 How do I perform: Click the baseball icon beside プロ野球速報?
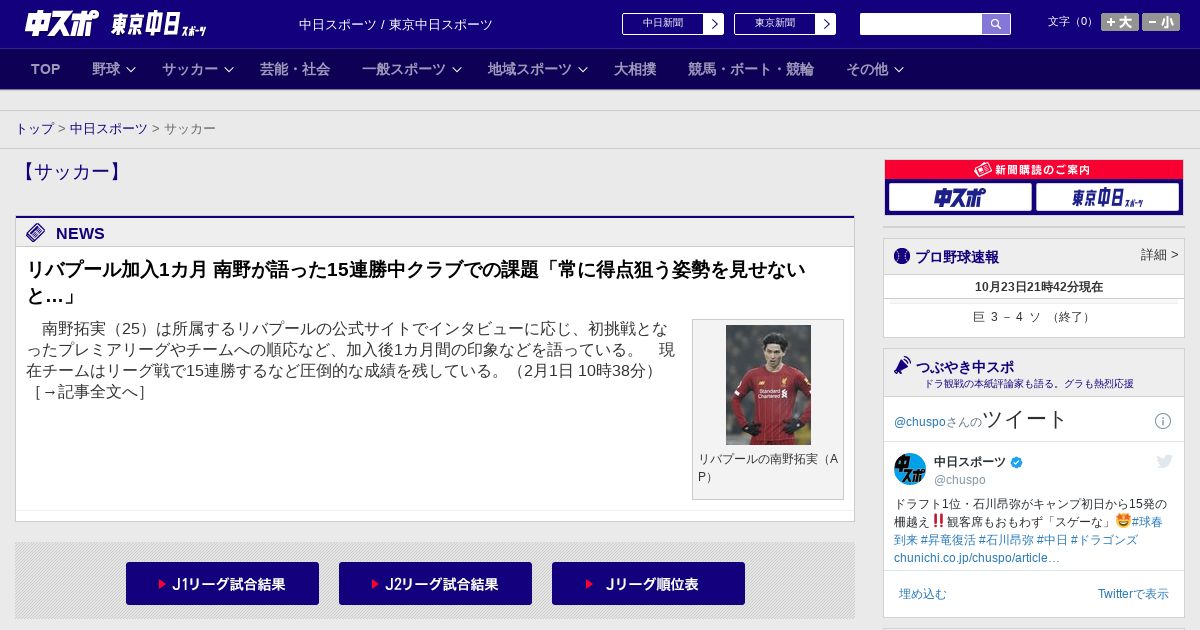click(x=902, y=256)
